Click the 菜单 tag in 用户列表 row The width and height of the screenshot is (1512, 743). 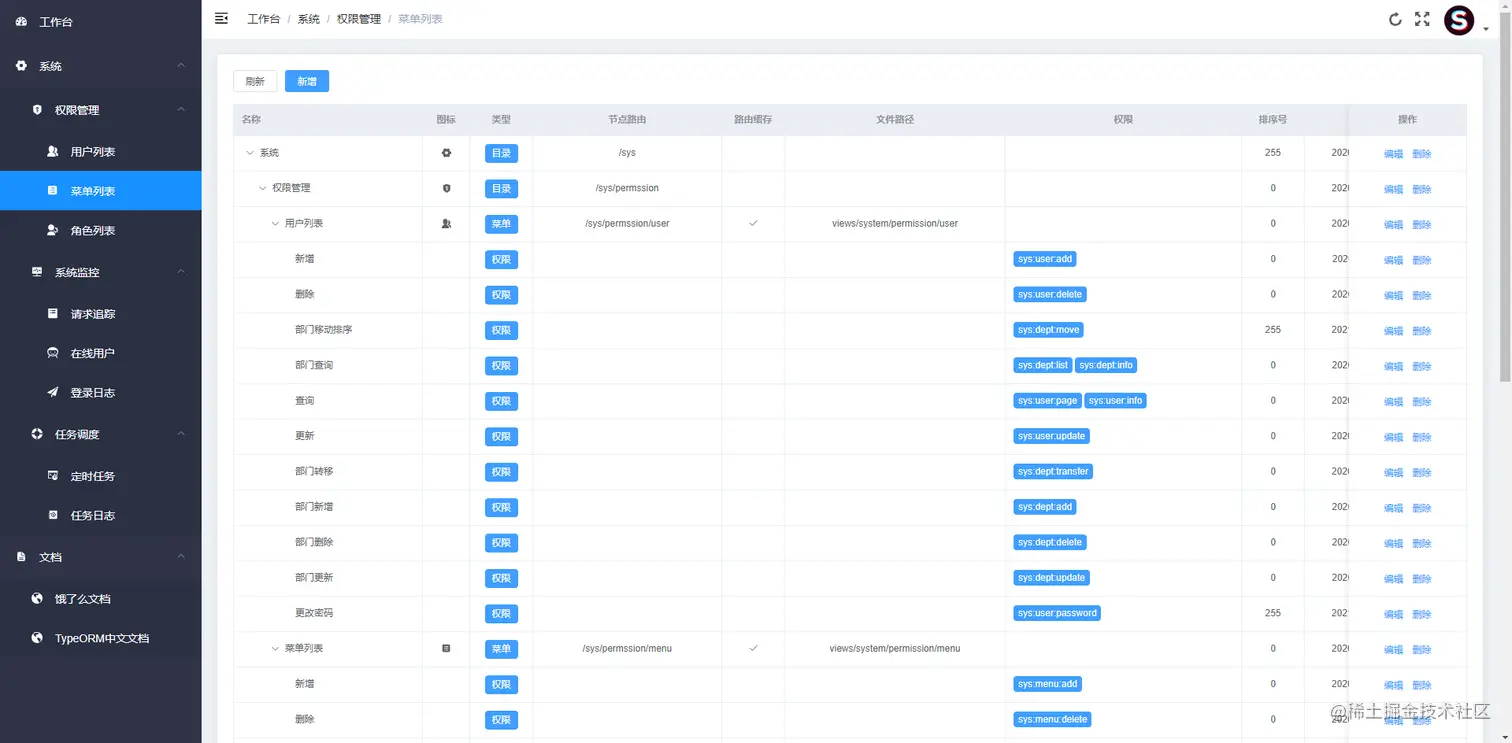coord(501,224)
